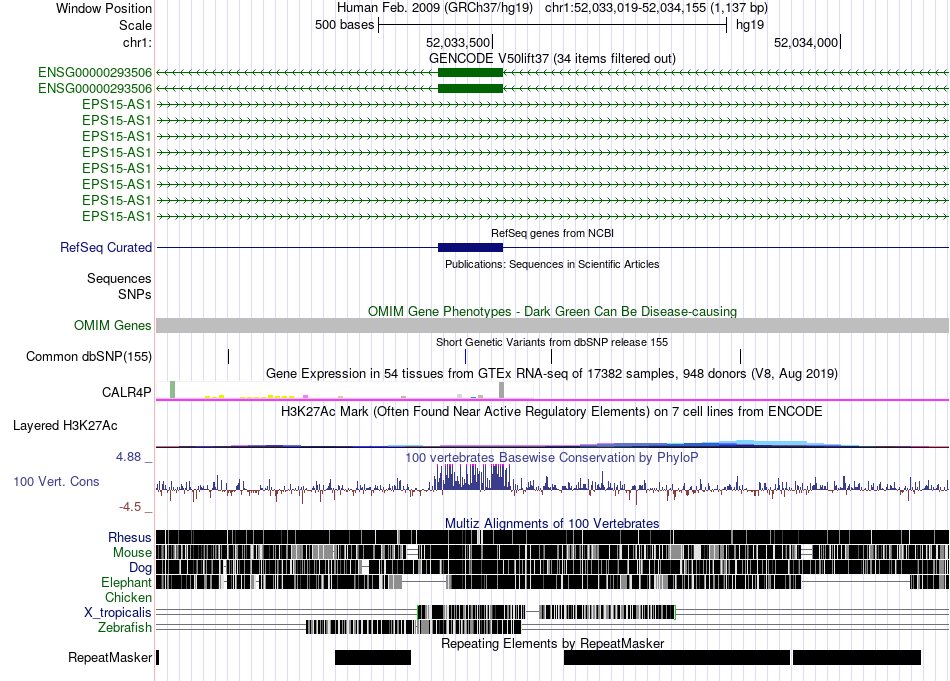Click the 4.88 PhyloP maximum value
The image size is (950, 681).
pos(129,457)
